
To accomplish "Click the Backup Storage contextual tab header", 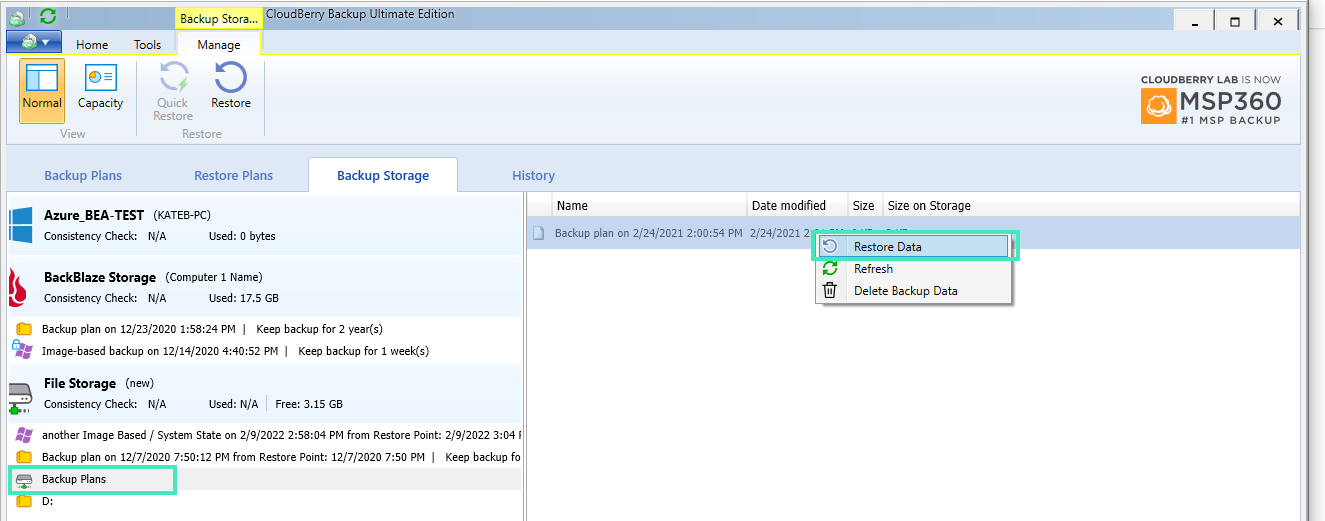I will tap(219, 18).
